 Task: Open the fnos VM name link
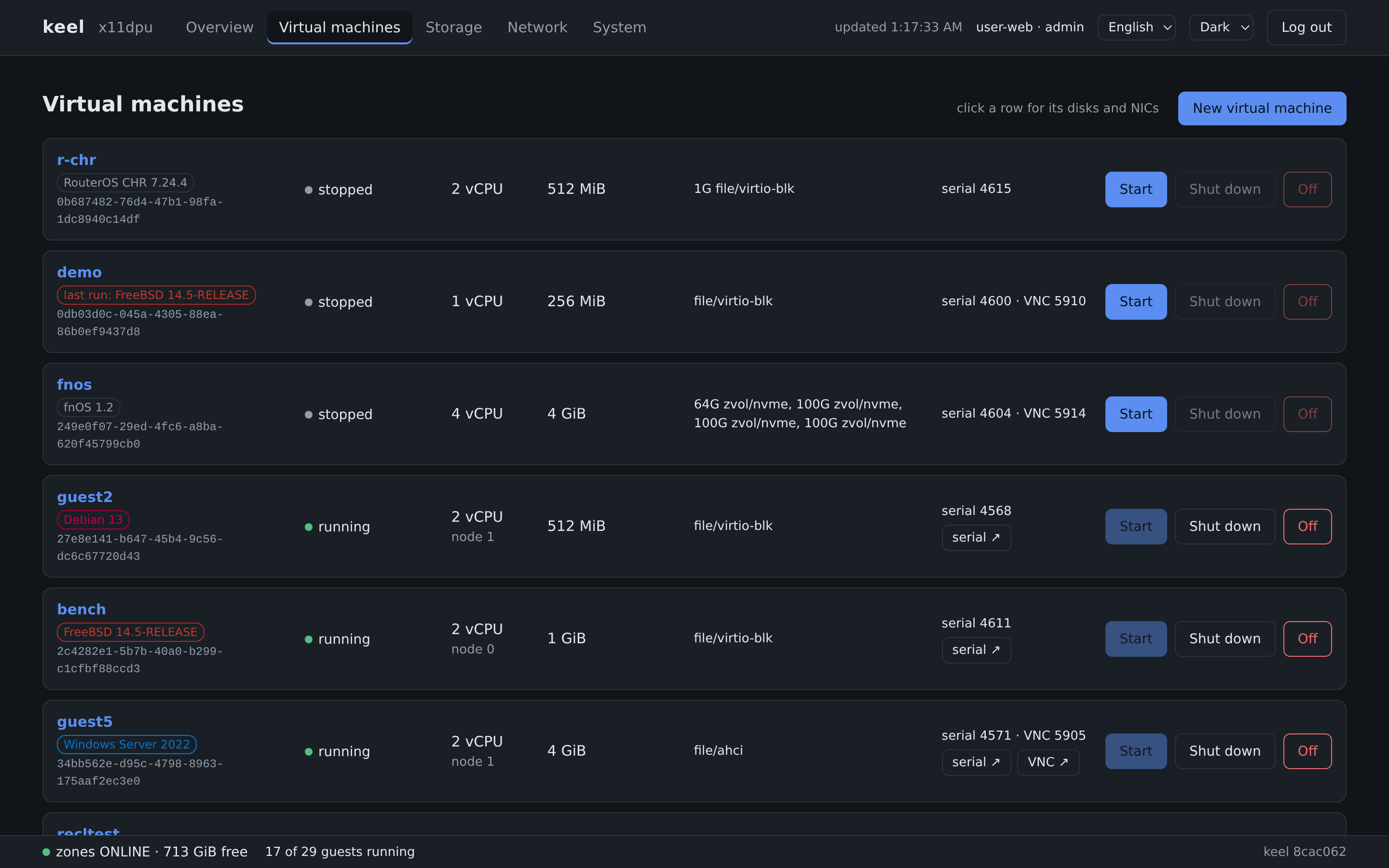click(x=74, y=385)
